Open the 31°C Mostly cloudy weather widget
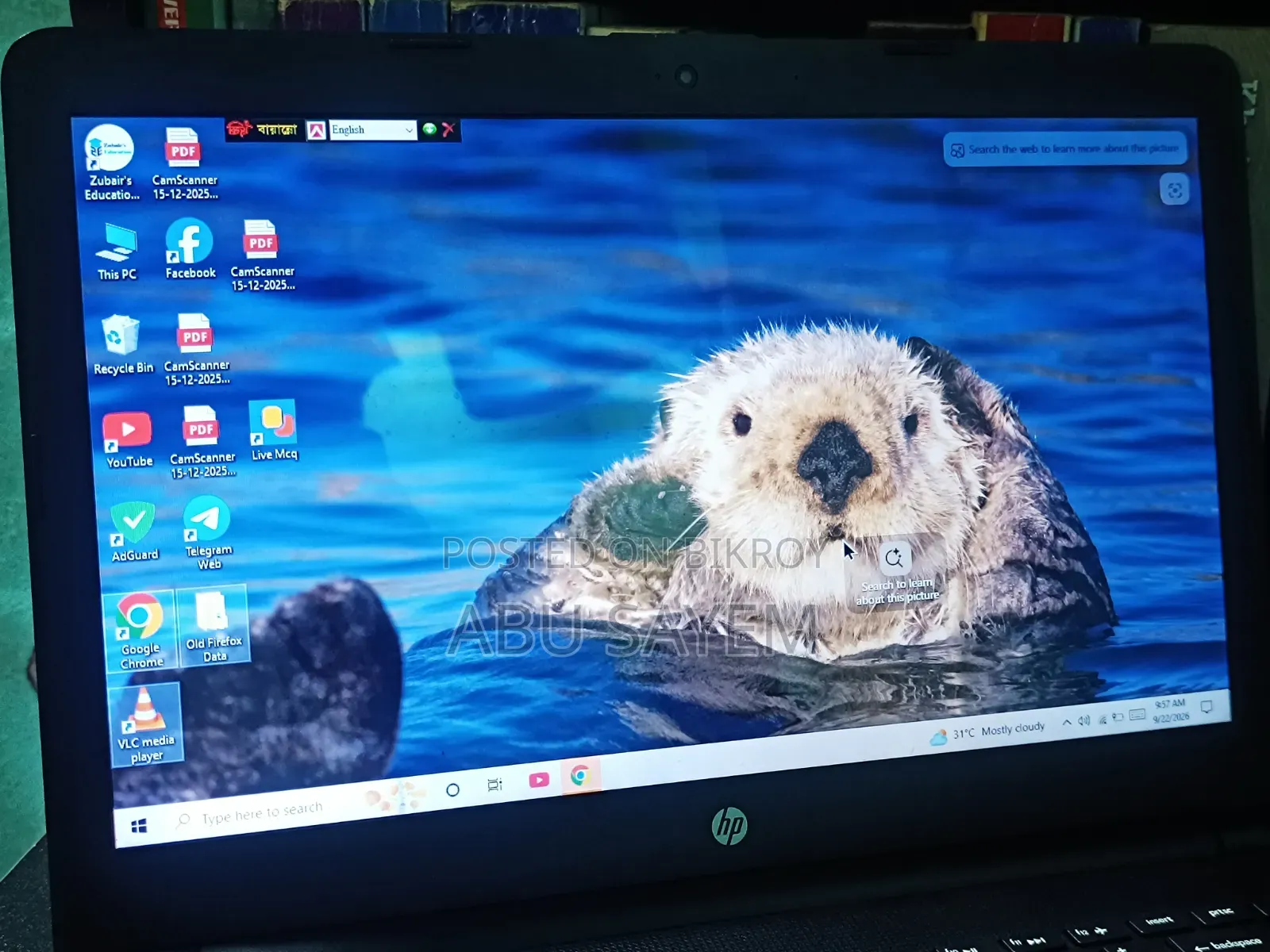The width and height of the screenshot is (1270, 952). [988, 731]
